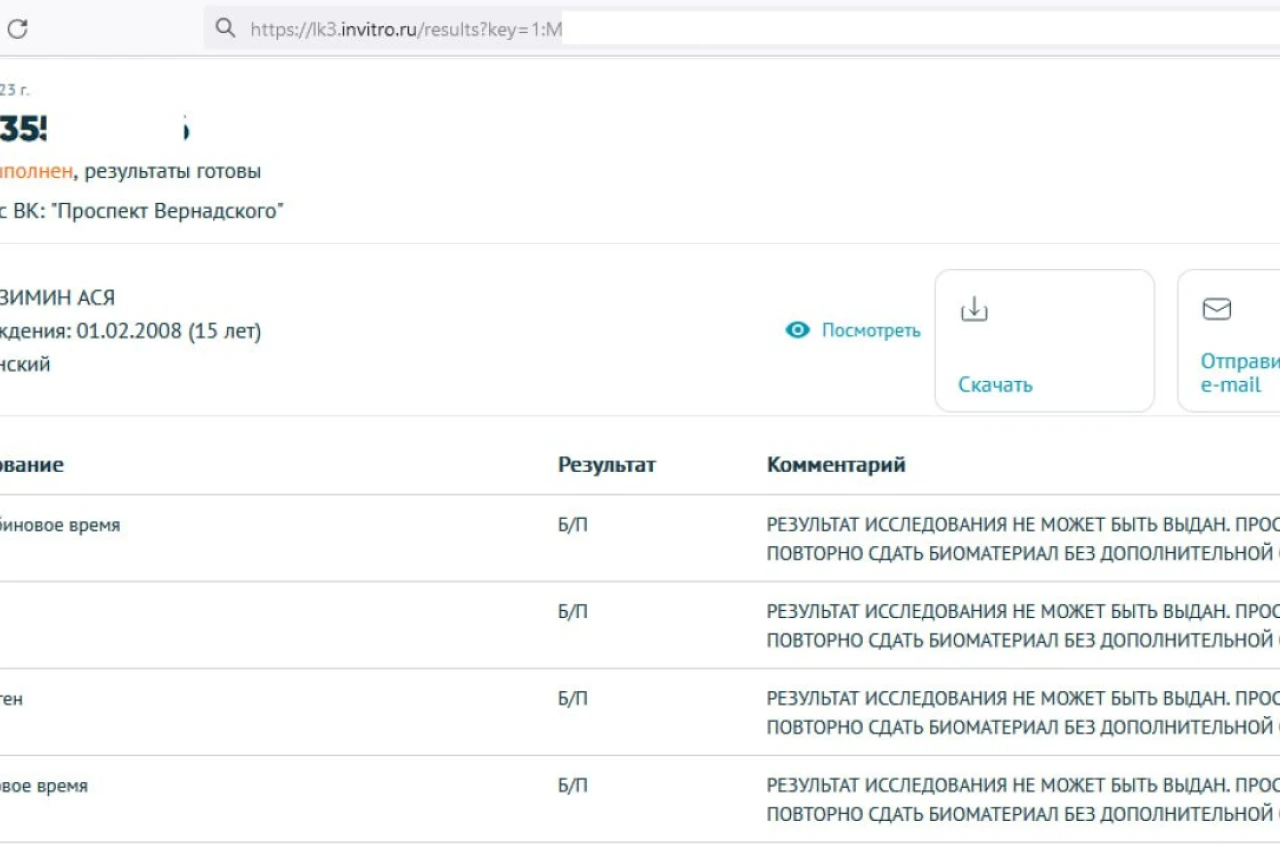Screen dimensions: 1280x854
Task: Send results using Отправить e-mail
Action: point(1240,373)
